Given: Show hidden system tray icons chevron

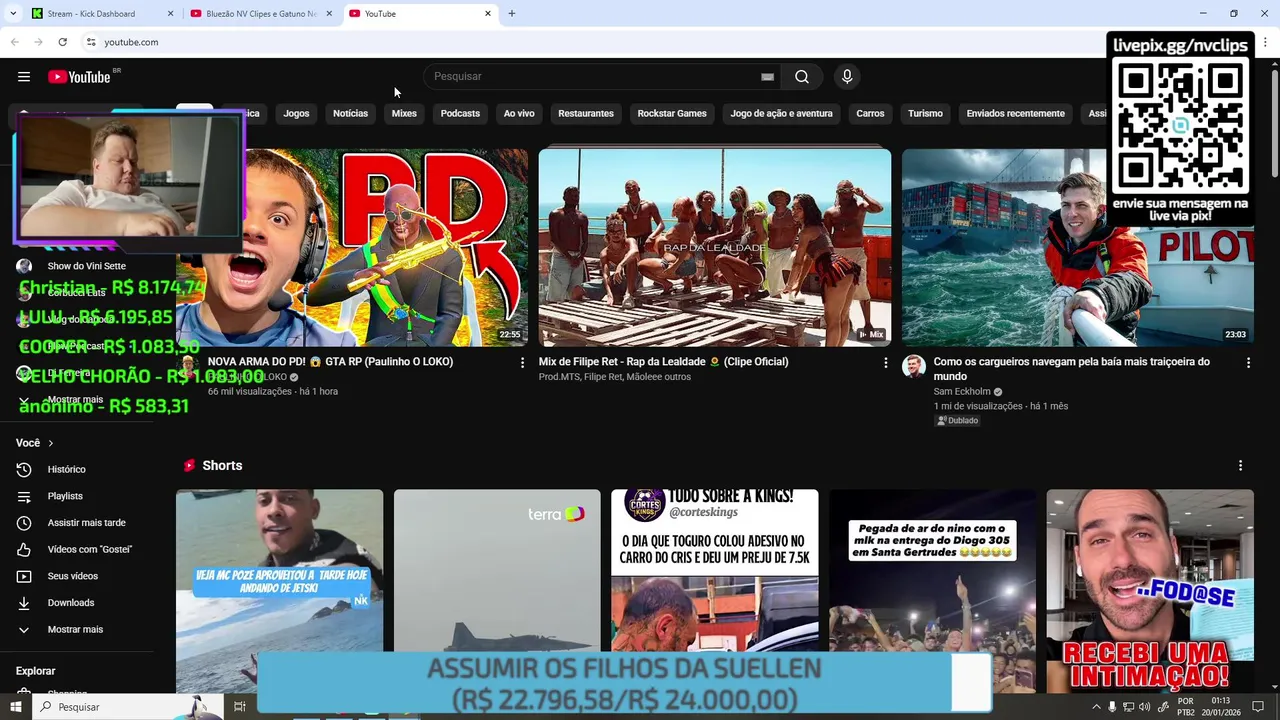Looking at the screenshot, I should click(x=1096, y=707).
